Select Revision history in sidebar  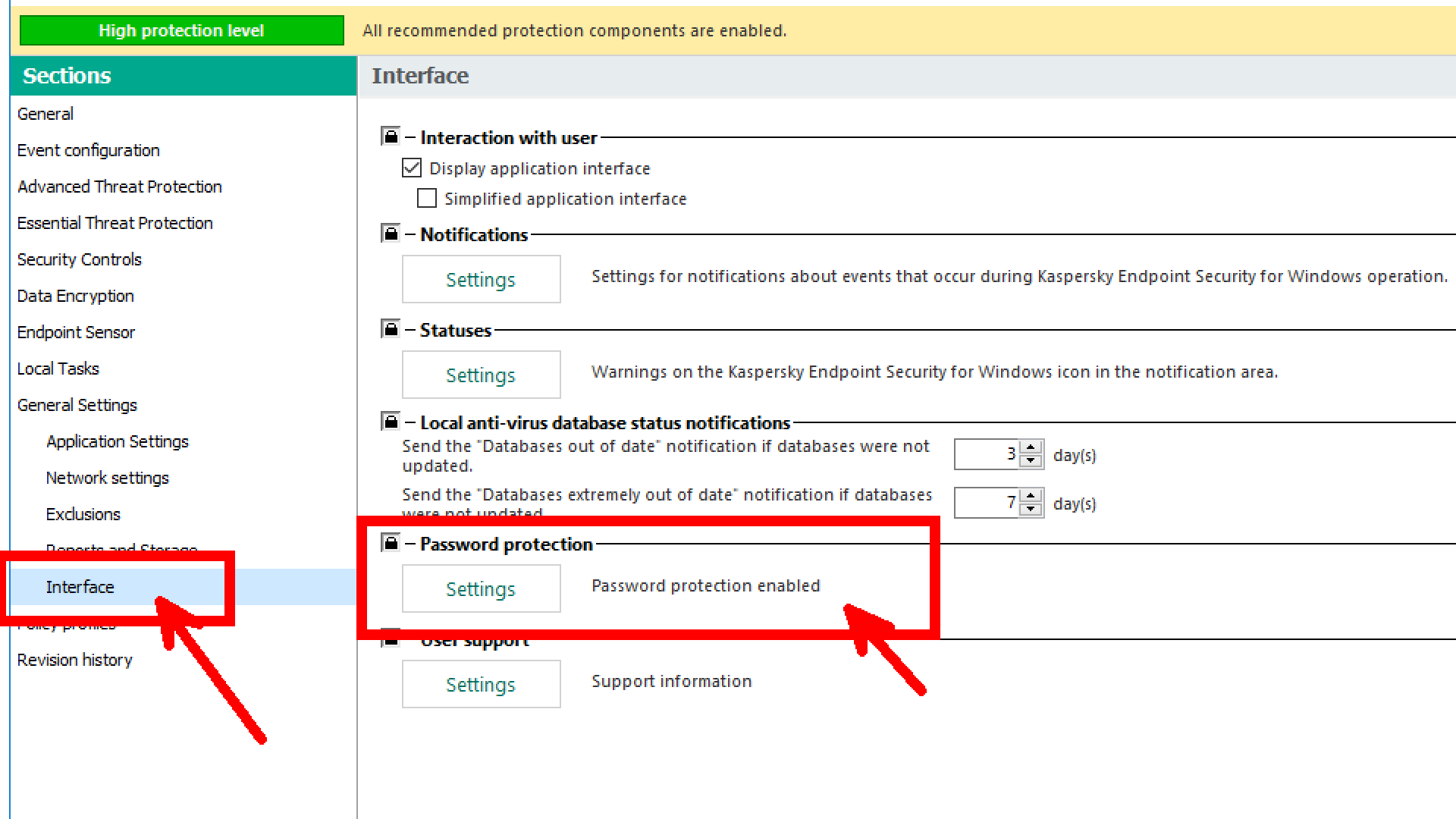click(75, 660)
